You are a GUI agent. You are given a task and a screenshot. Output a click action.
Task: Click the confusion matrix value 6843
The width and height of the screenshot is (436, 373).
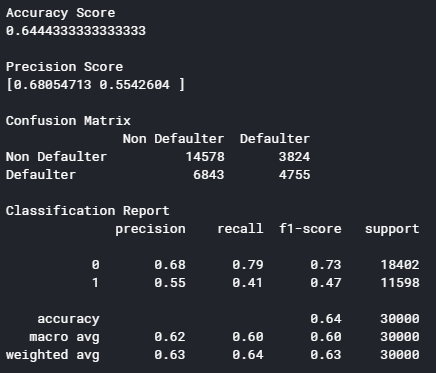[x=209, y=175]
